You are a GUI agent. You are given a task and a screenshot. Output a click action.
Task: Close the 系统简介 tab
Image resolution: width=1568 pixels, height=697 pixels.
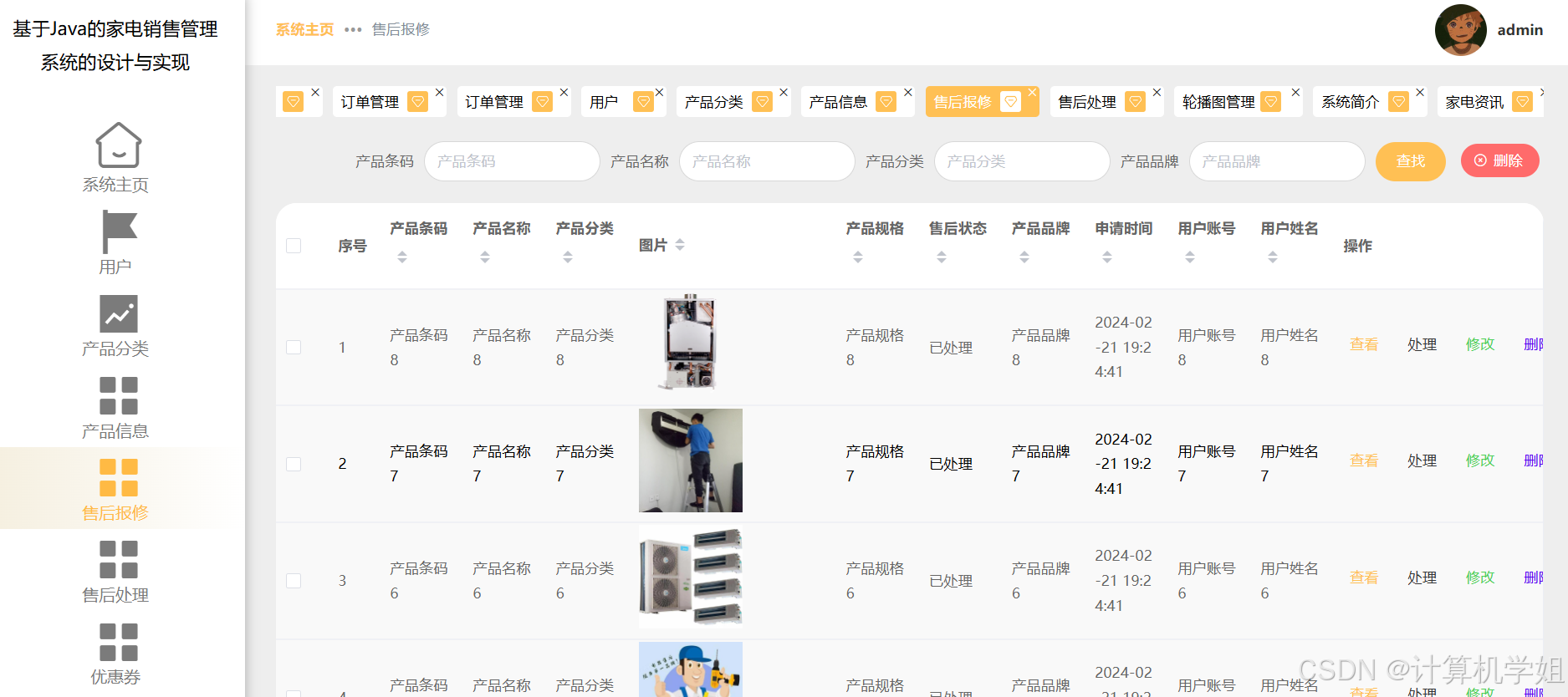click(1420, 92)
